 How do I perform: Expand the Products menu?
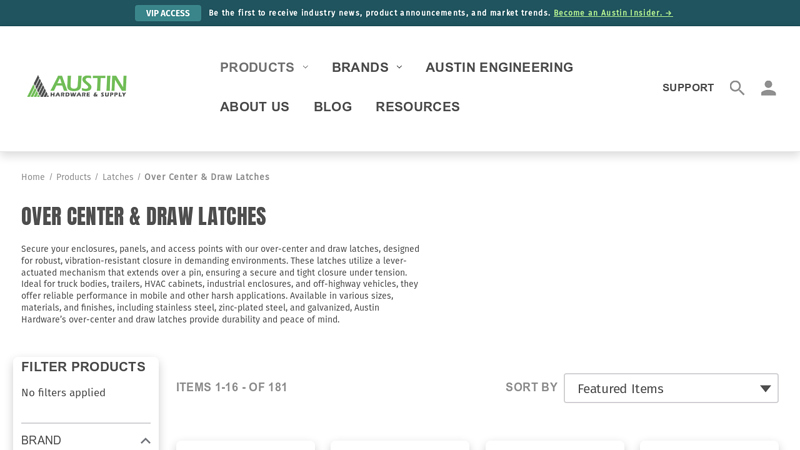257,67
